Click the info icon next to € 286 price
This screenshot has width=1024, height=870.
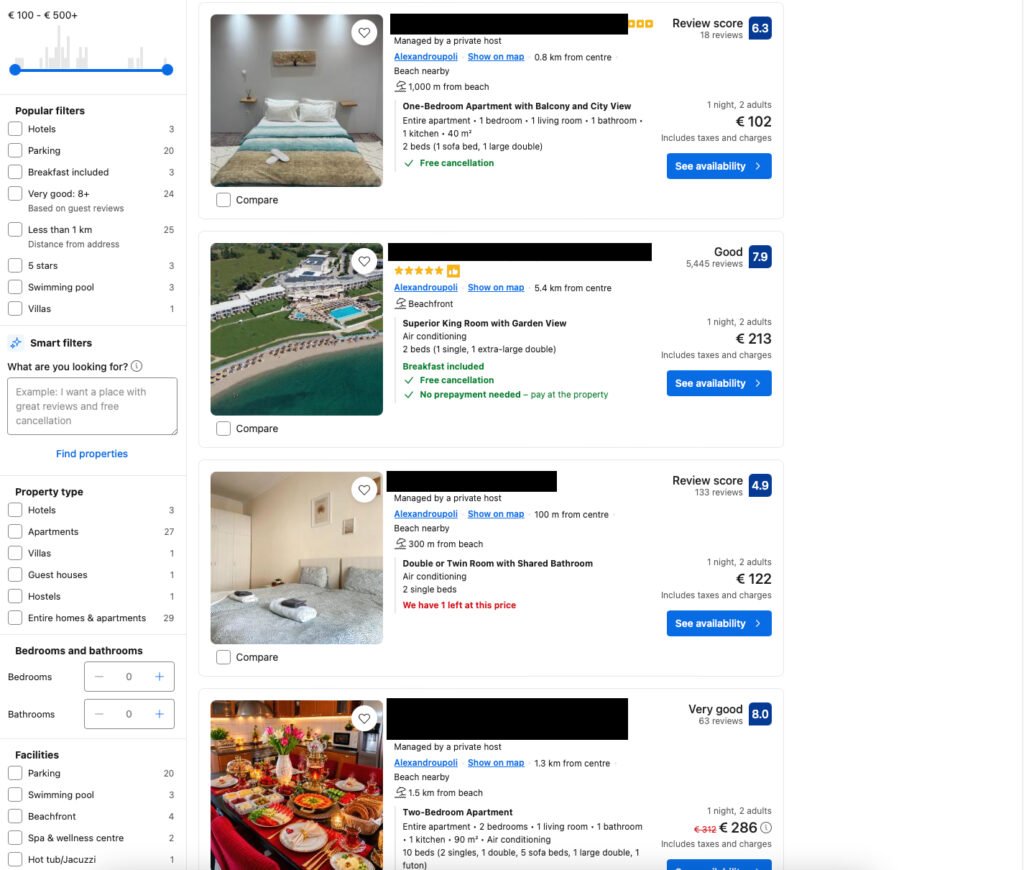point(766,828)
